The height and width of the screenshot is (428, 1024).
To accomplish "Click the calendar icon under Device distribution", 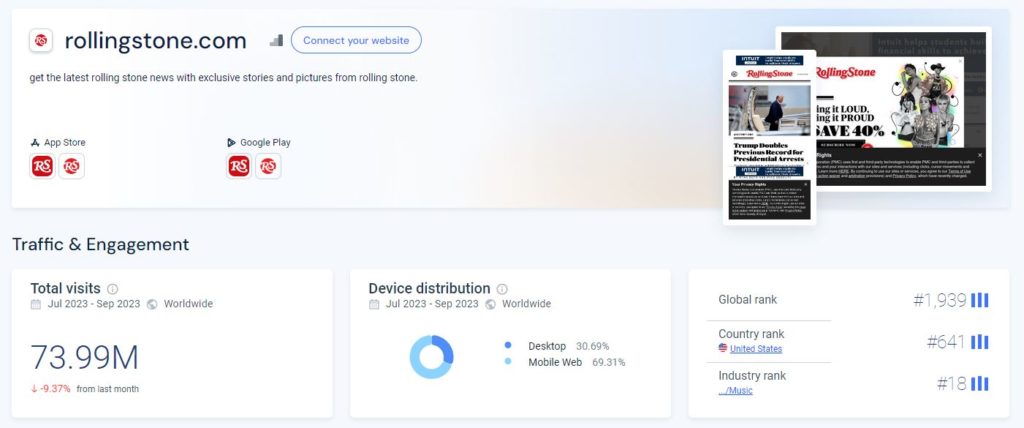I will point(374,305).
